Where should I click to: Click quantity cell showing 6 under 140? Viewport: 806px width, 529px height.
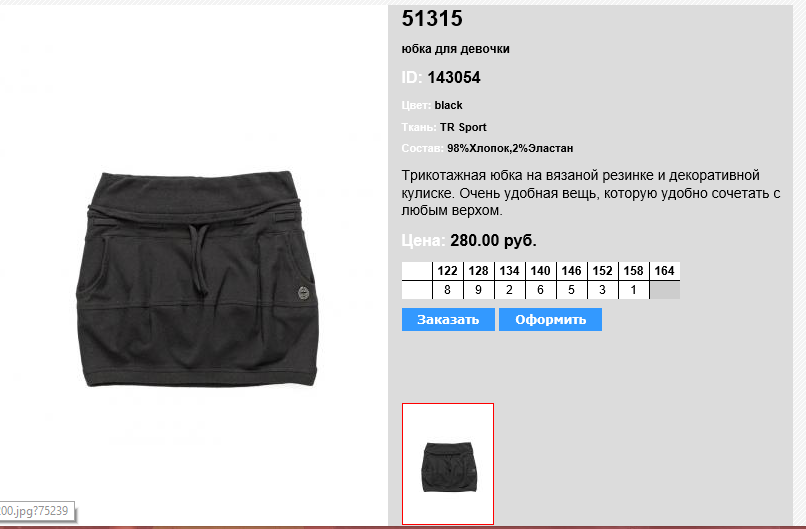pyautogui.click(x=540, y=290)
